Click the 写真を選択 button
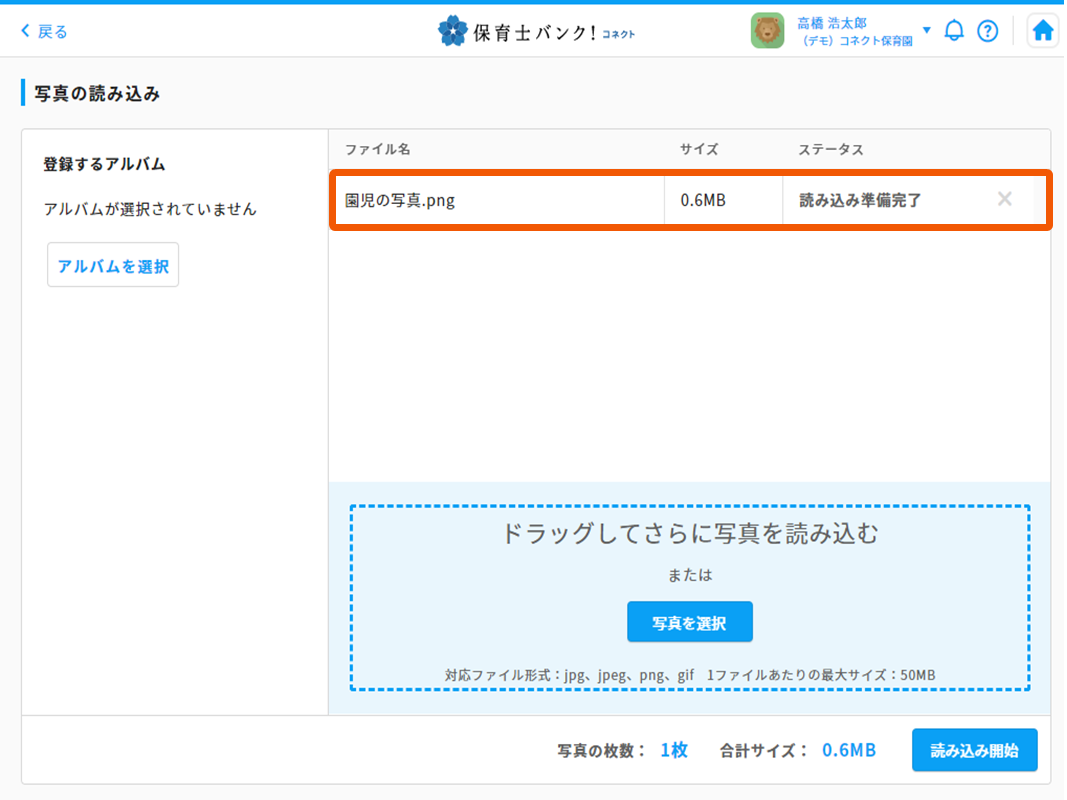Viewport: 1067px width, 800px height. coord(689,622)
